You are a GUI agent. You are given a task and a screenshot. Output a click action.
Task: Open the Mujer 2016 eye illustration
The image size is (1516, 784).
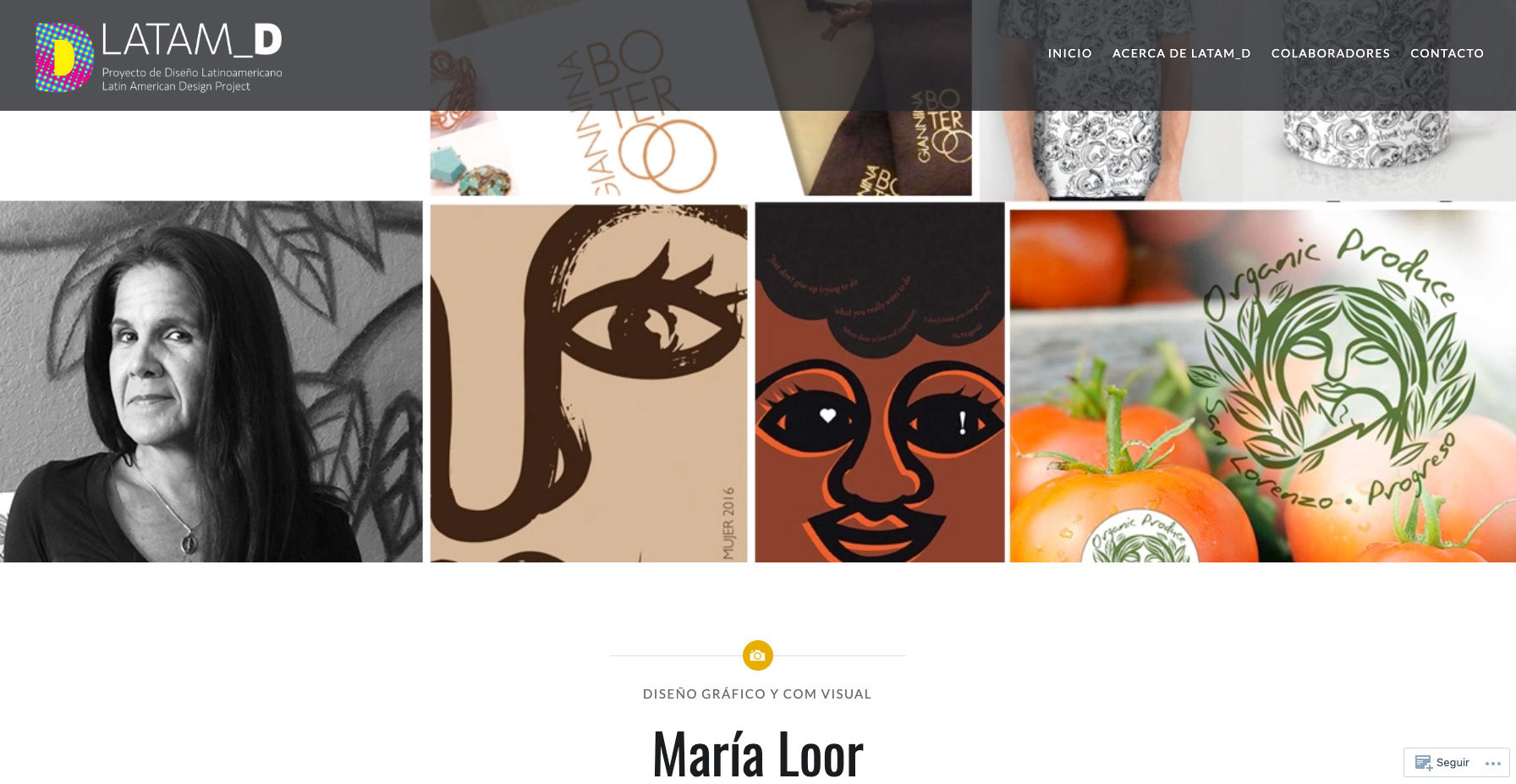589,383
